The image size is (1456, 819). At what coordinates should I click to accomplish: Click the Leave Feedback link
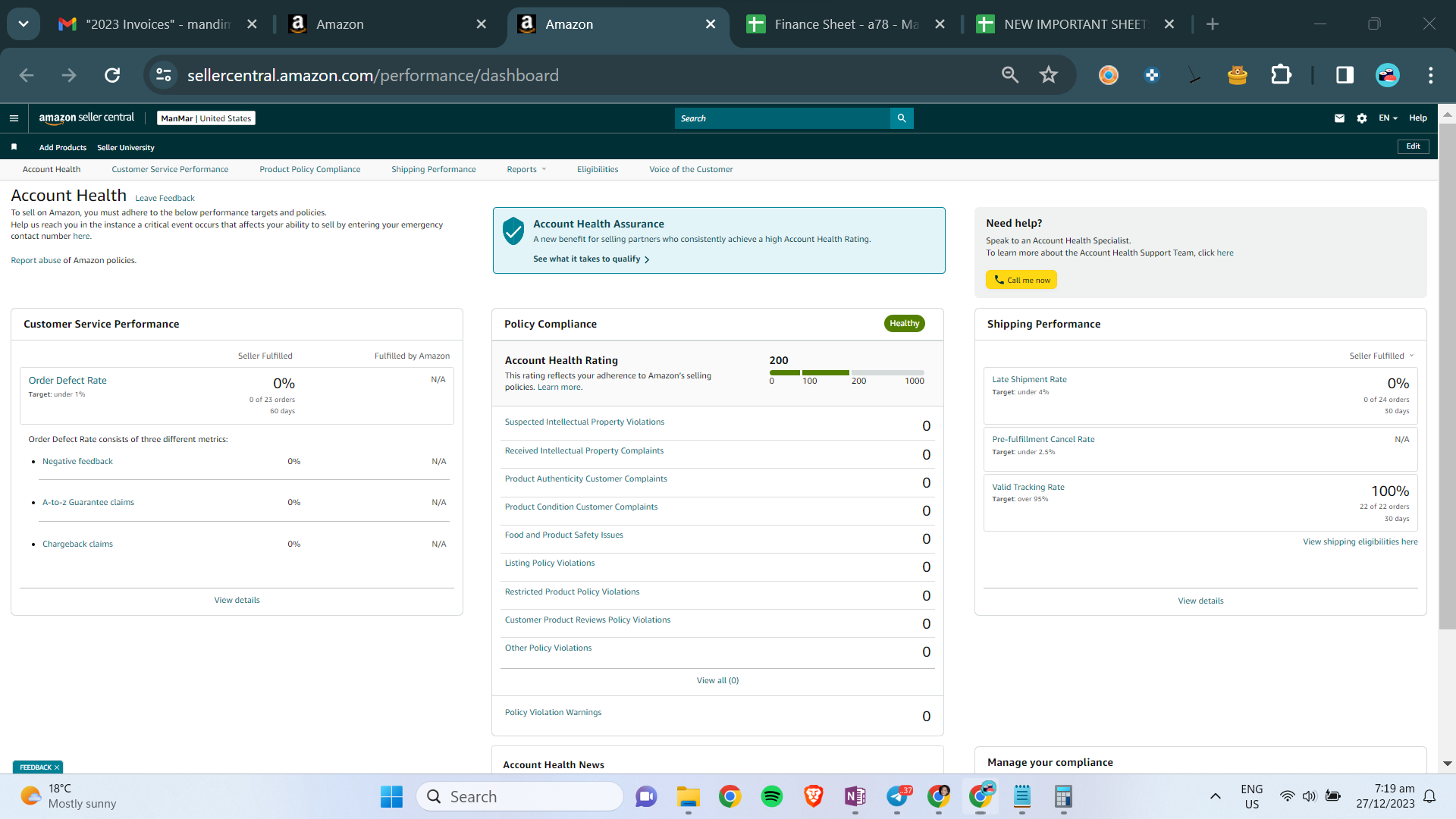(165, 199)
